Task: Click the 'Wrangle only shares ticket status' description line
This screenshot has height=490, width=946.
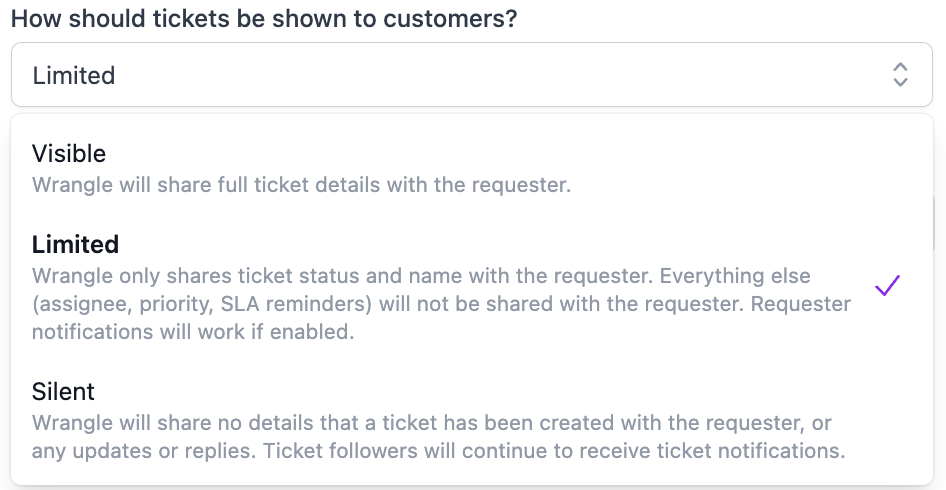Action: point(421,275)
